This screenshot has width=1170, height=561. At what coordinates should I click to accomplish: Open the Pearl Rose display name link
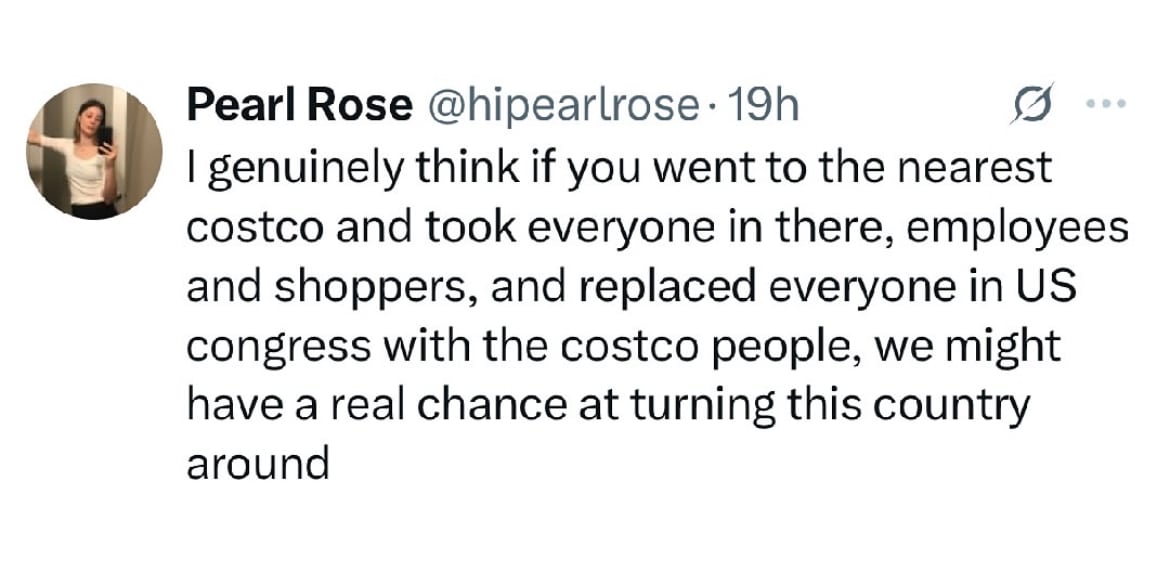299,104
